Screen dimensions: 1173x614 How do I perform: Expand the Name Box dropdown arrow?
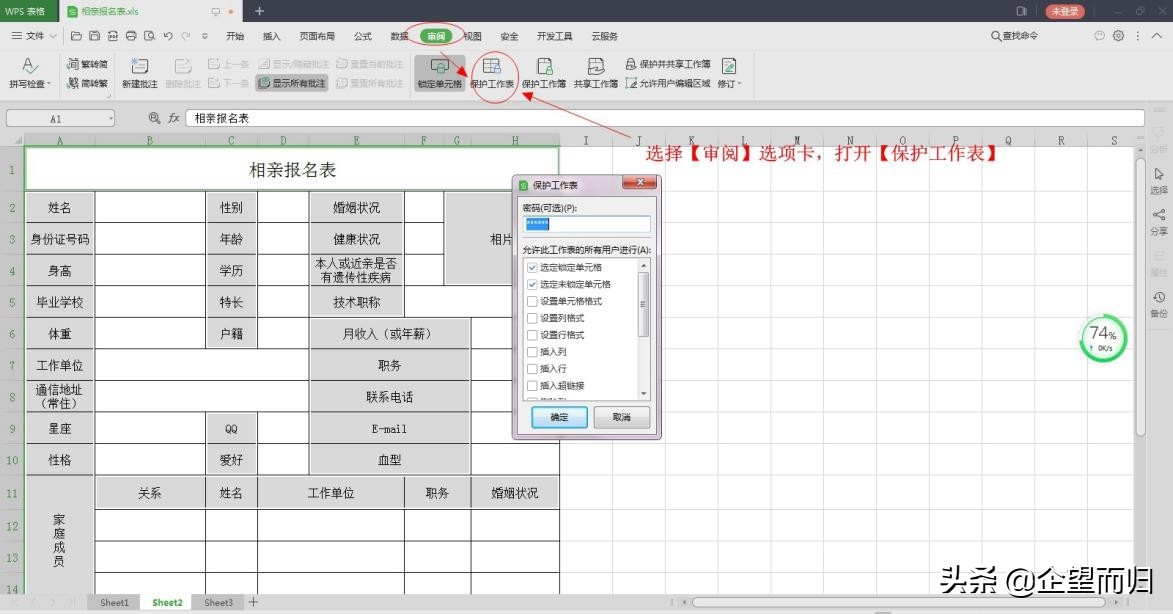tap(111, 118)
